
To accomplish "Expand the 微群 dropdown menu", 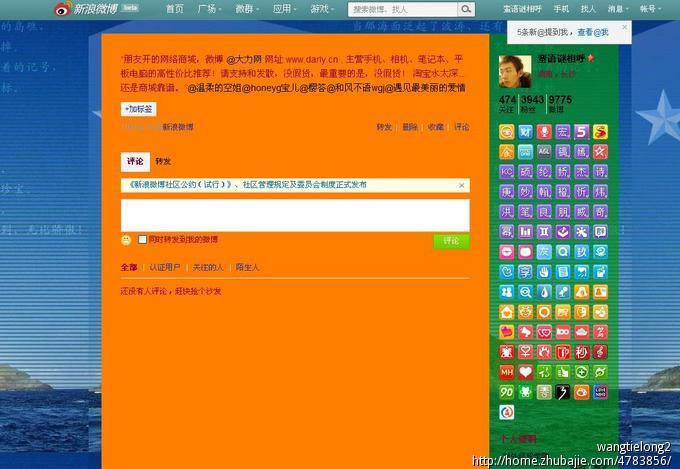I will [x=247, y=9].
